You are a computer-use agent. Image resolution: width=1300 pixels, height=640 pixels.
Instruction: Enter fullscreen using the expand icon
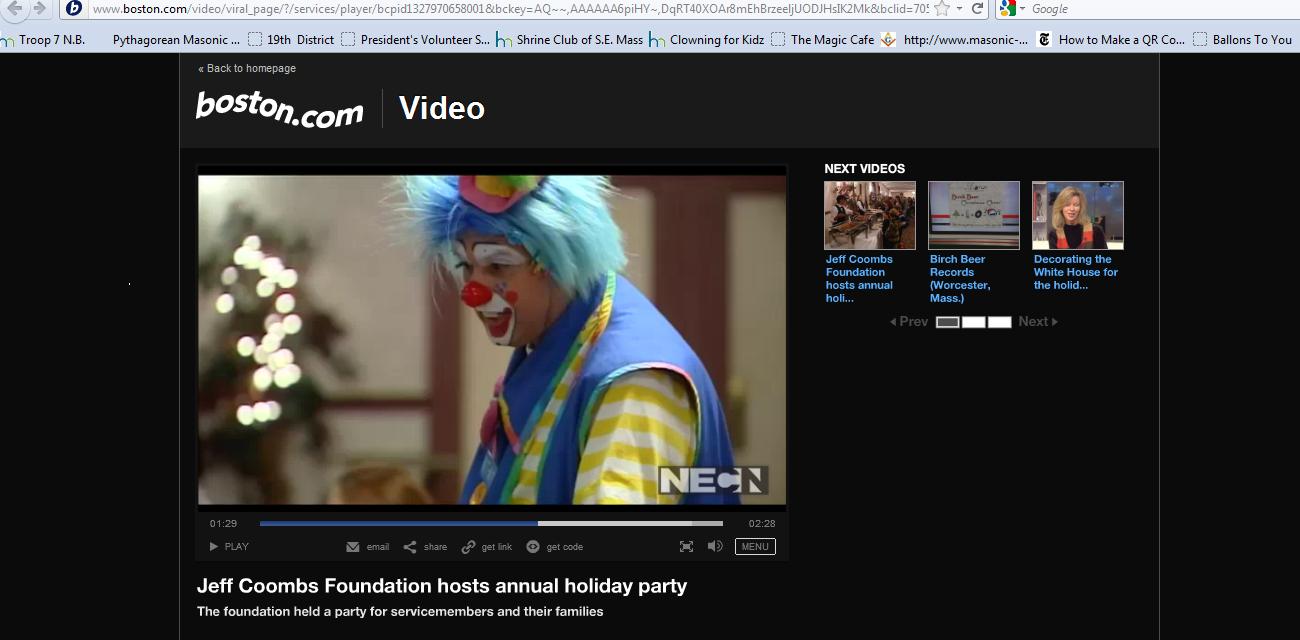[x=686, y=546]
